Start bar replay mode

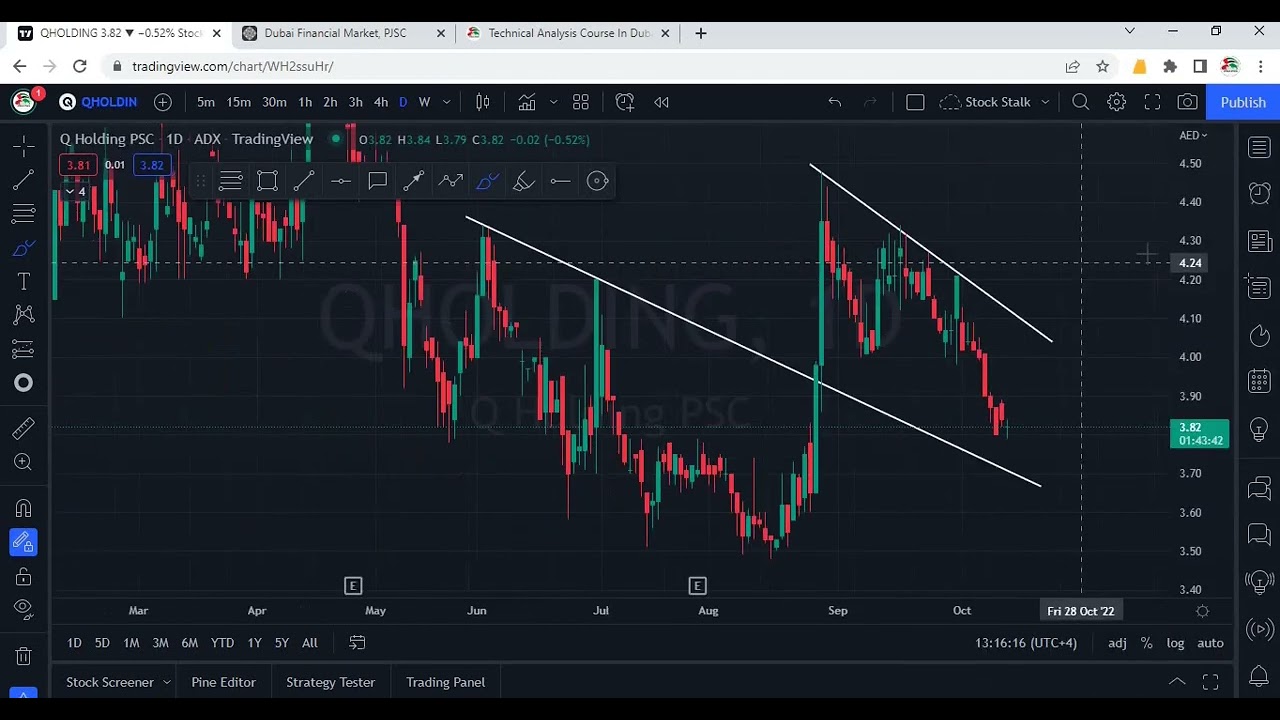(661, 102)
